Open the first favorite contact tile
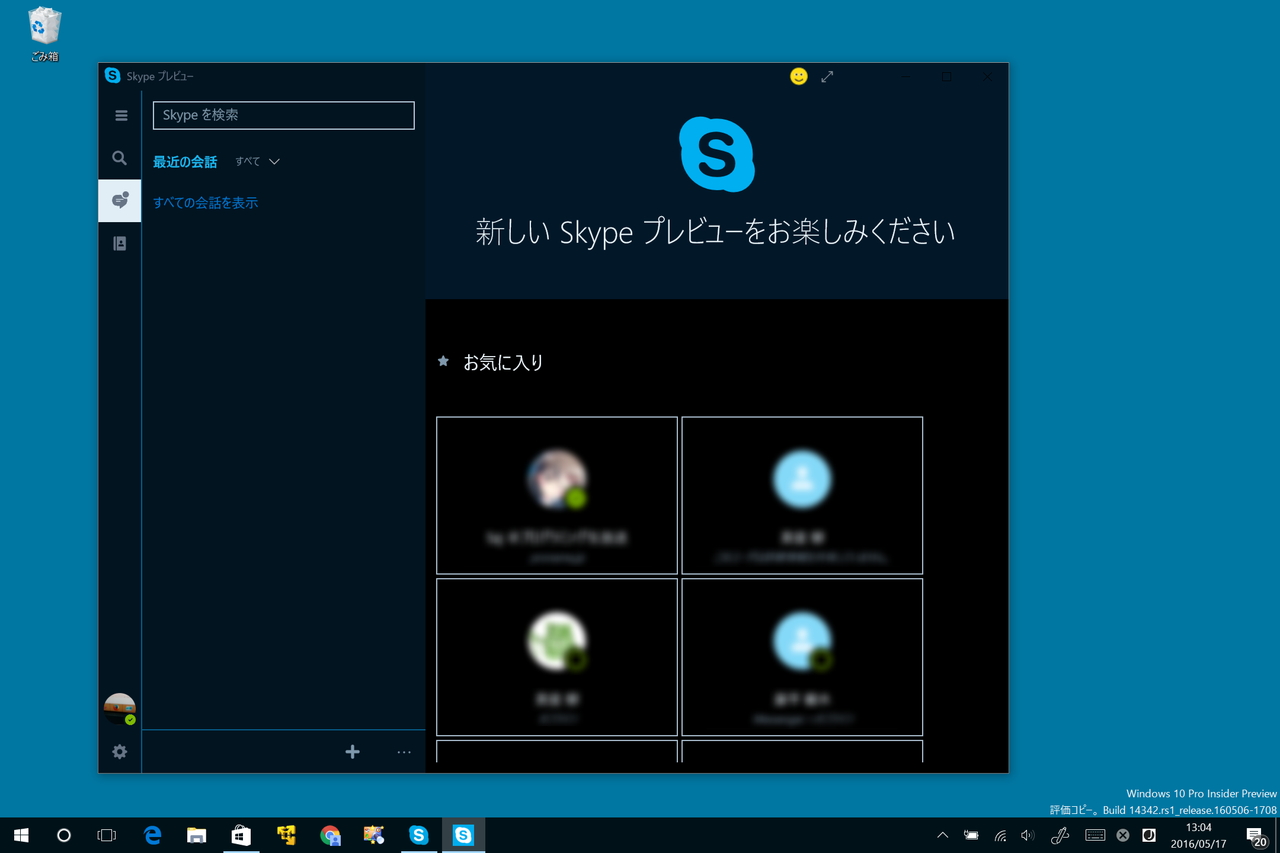This screenshot has height=853, width=1280. click(x=556, y=495)
